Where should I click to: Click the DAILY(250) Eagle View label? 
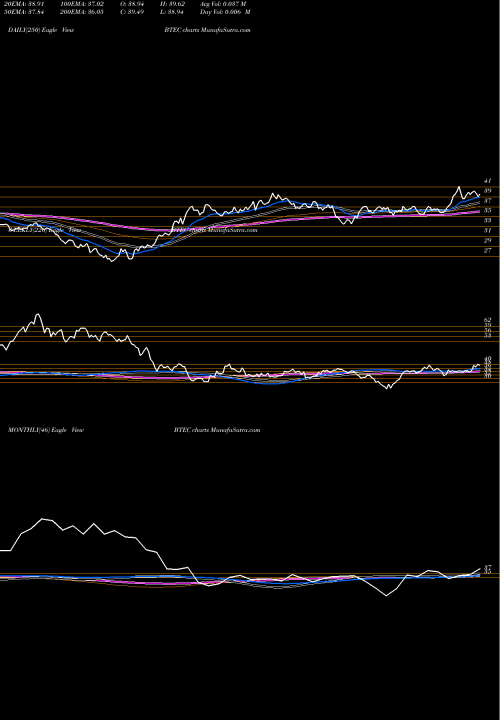41,30
